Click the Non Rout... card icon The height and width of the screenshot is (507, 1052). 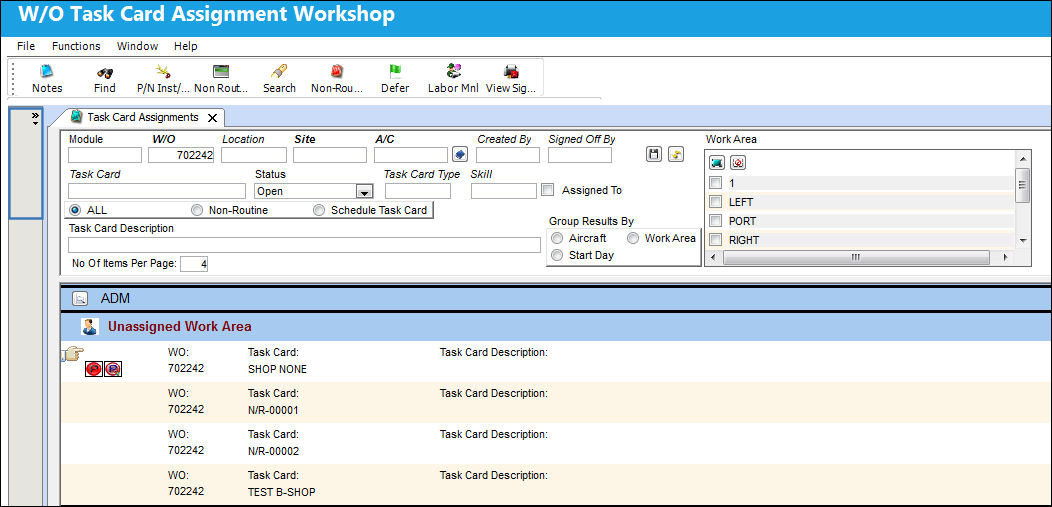pos(221,72)
